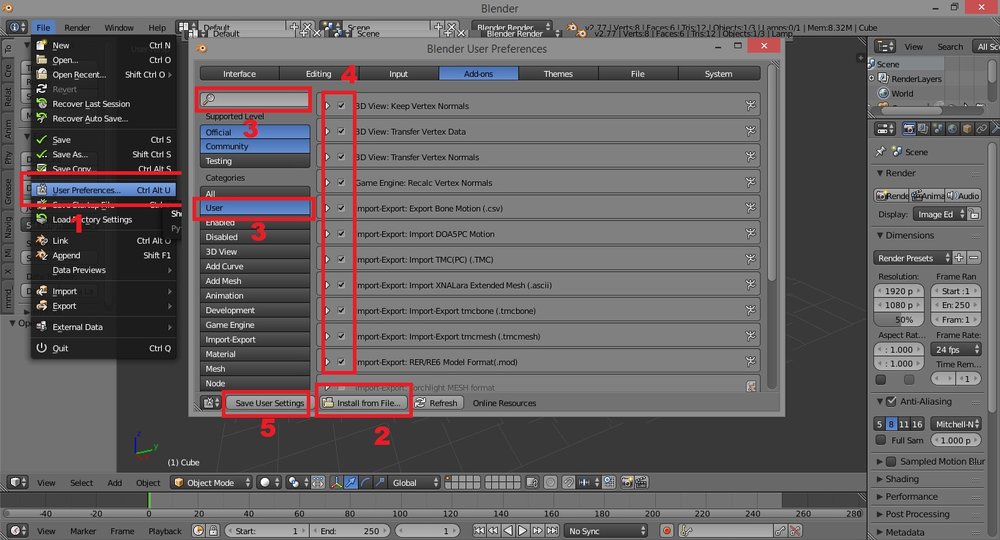Click the OpenGL render image camera icon

[x=627, y=483]
